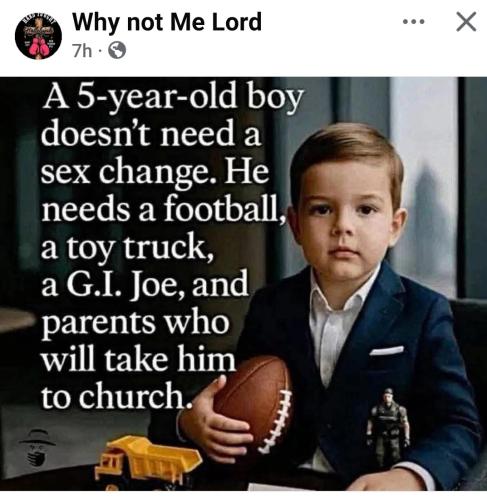
Task: Open the Why not Me Lord profile picture
Action: (x=38, y=36)
